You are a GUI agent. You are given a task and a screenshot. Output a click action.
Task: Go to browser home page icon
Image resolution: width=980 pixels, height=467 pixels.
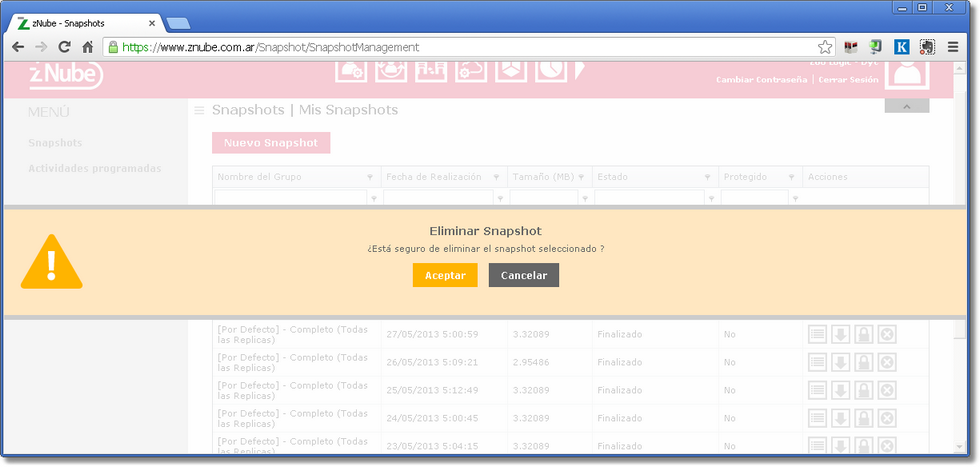point(88,47)
